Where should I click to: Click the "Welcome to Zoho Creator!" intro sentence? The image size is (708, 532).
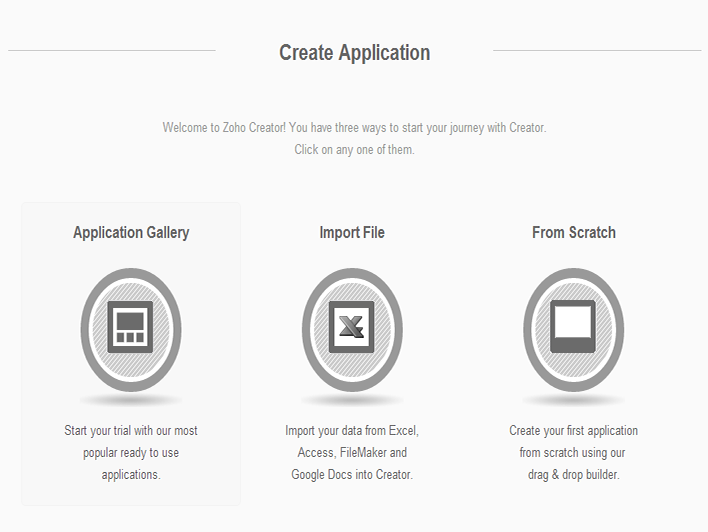pyautogui.click(x=354, y=128)
